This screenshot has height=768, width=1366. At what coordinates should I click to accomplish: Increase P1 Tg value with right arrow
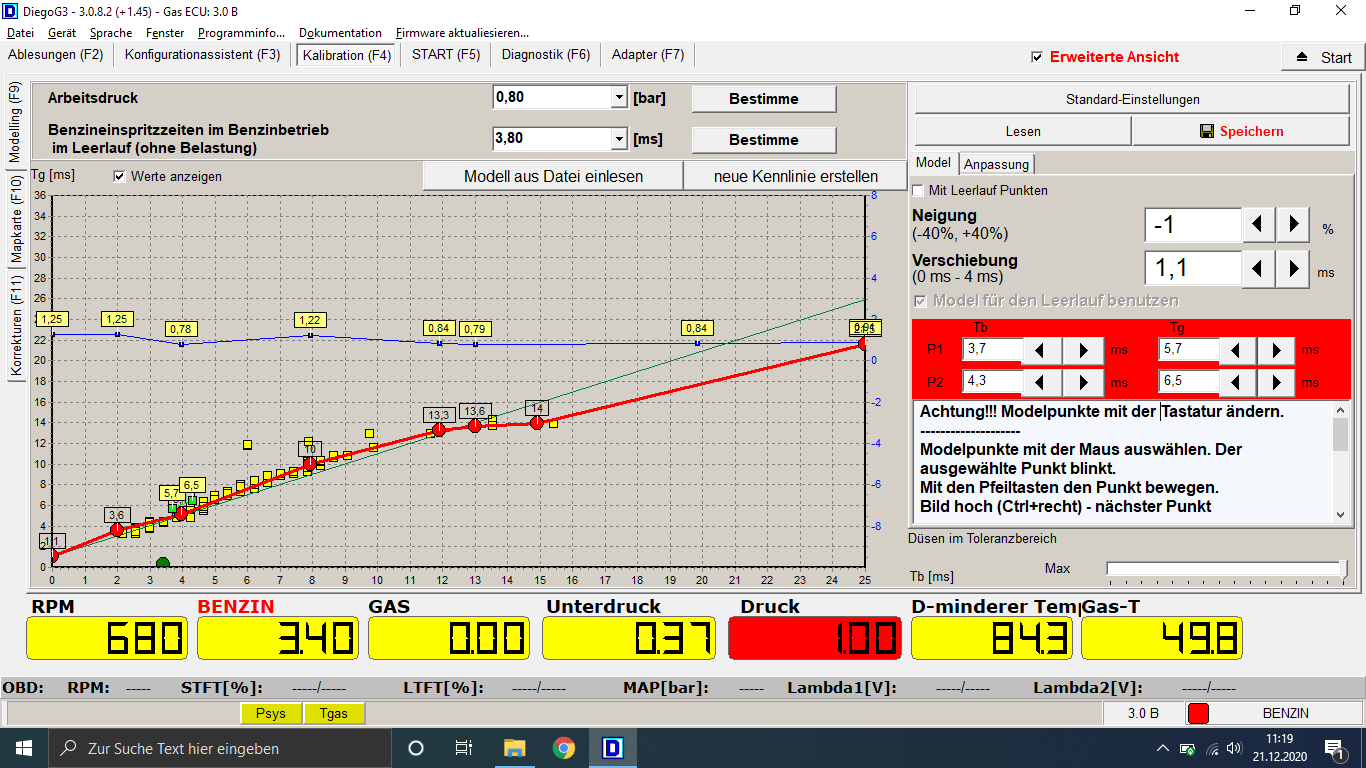coord(1277,350)
